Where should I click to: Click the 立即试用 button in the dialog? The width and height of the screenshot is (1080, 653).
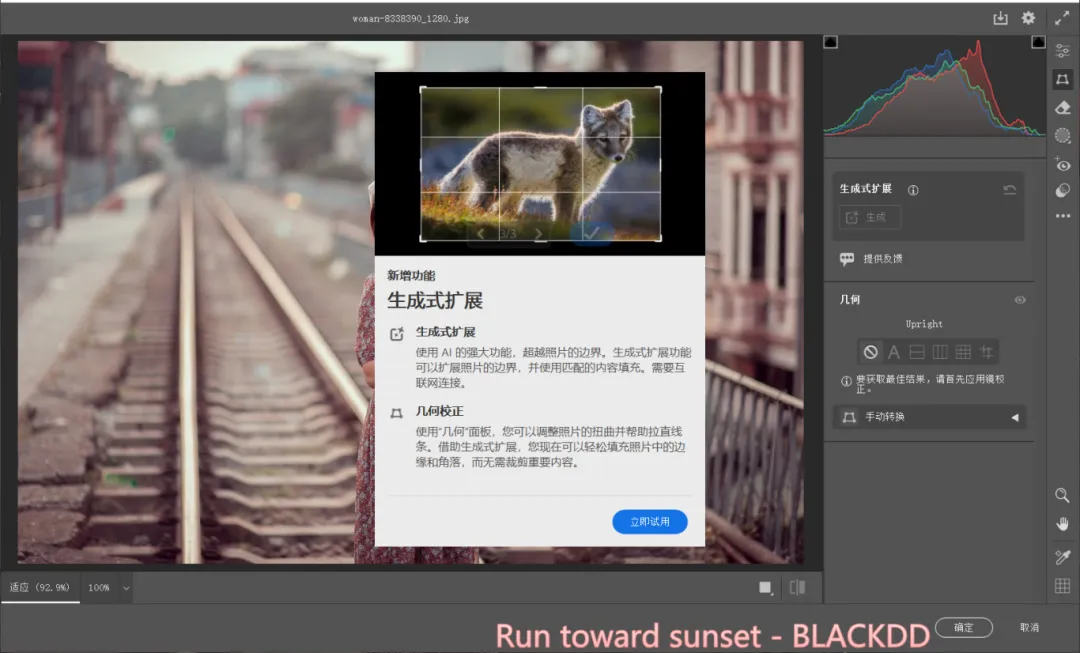coord(650,522)
